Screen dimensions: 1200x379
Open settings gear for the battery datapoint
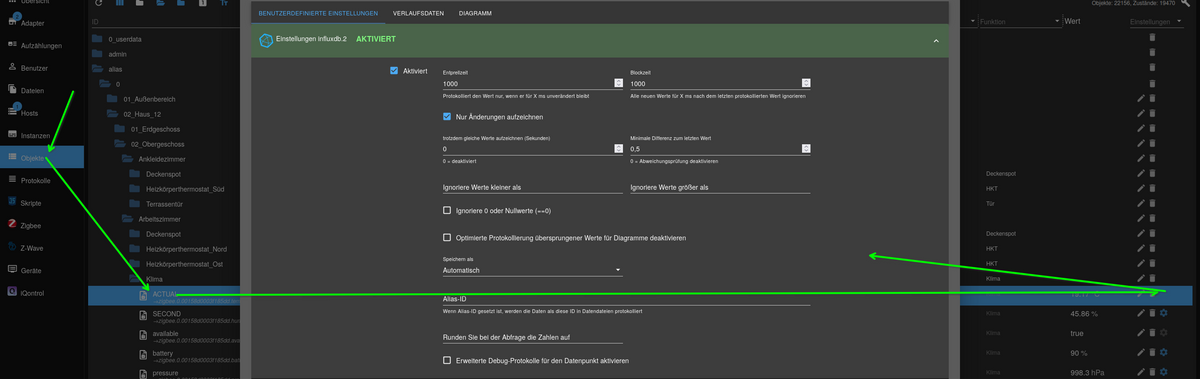[x=1164, y=352]
